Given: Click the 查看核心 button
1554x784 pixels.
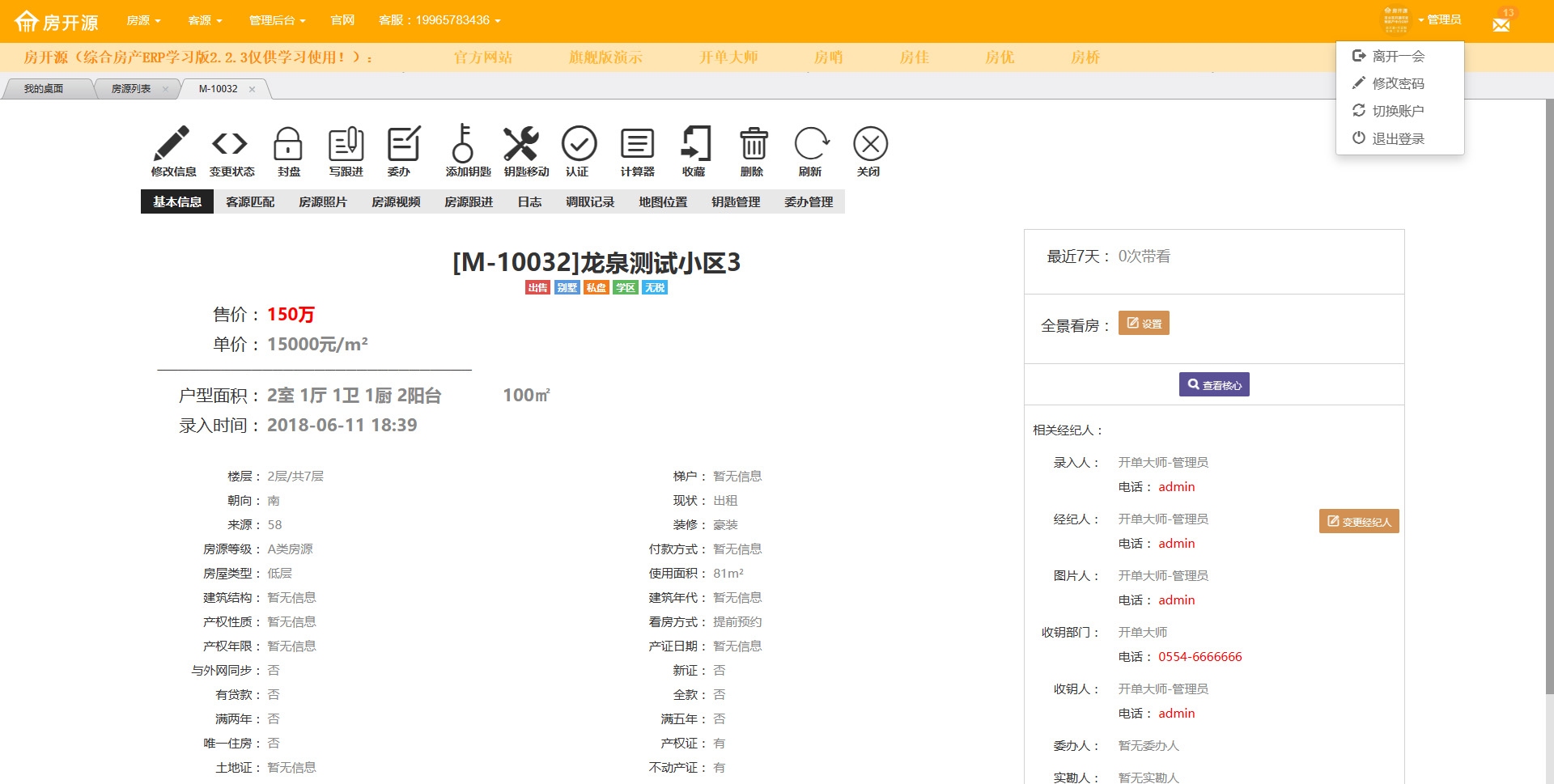Looking at the screenshot, I should tap(1213, 385).
